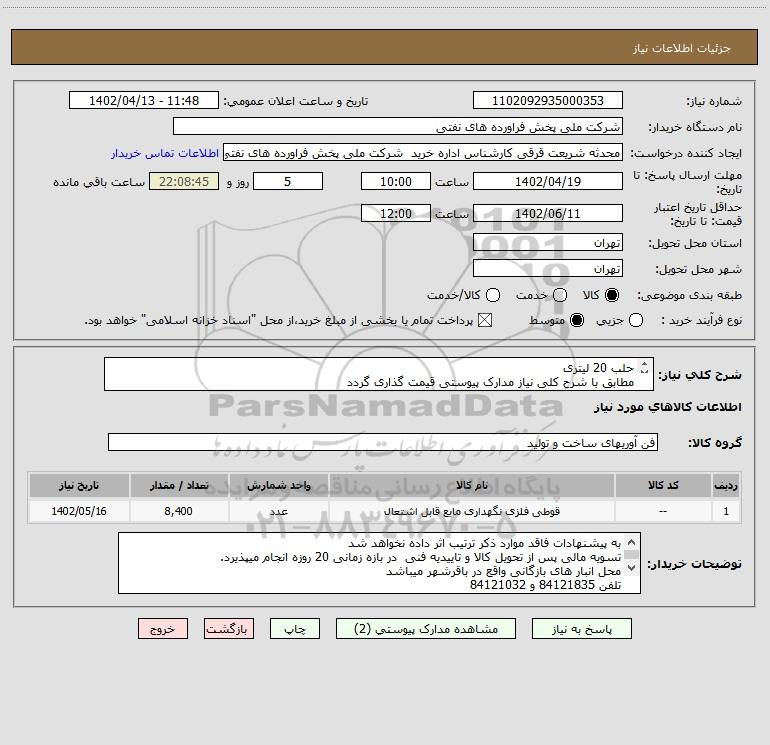Click the need number field 1102092935000353

[548, 101]
